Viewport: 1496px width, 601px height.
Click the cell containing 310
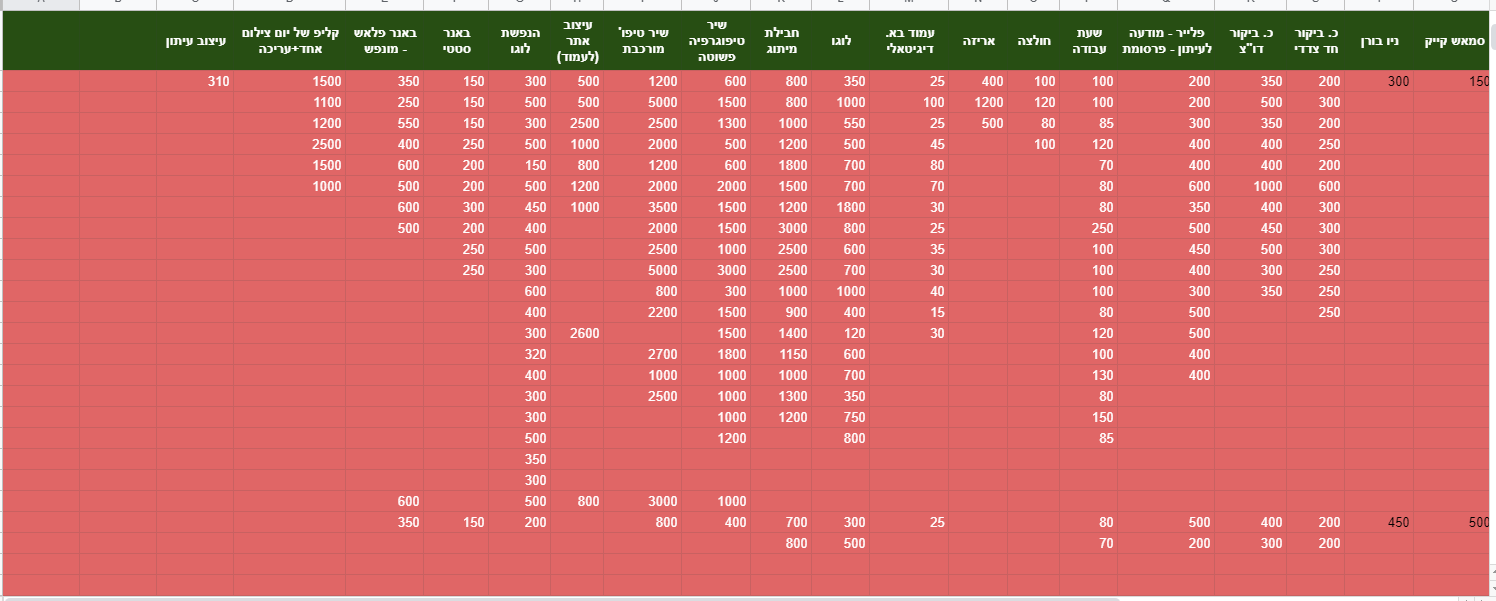tap(195, 81)
